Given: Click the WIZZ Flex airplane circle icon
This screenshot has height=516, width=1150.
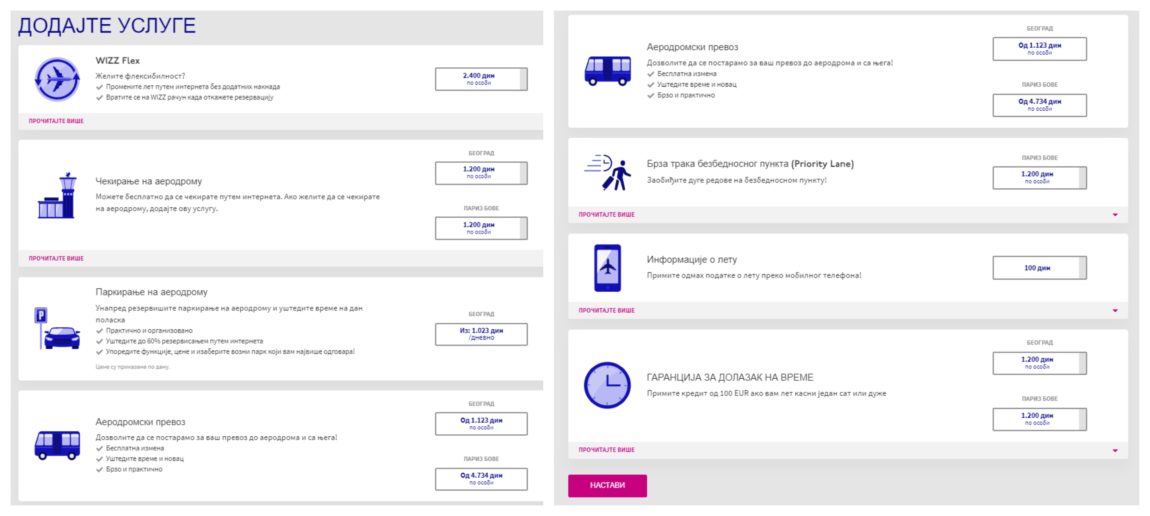Looking at the screenshot, I should click(56, 79).
